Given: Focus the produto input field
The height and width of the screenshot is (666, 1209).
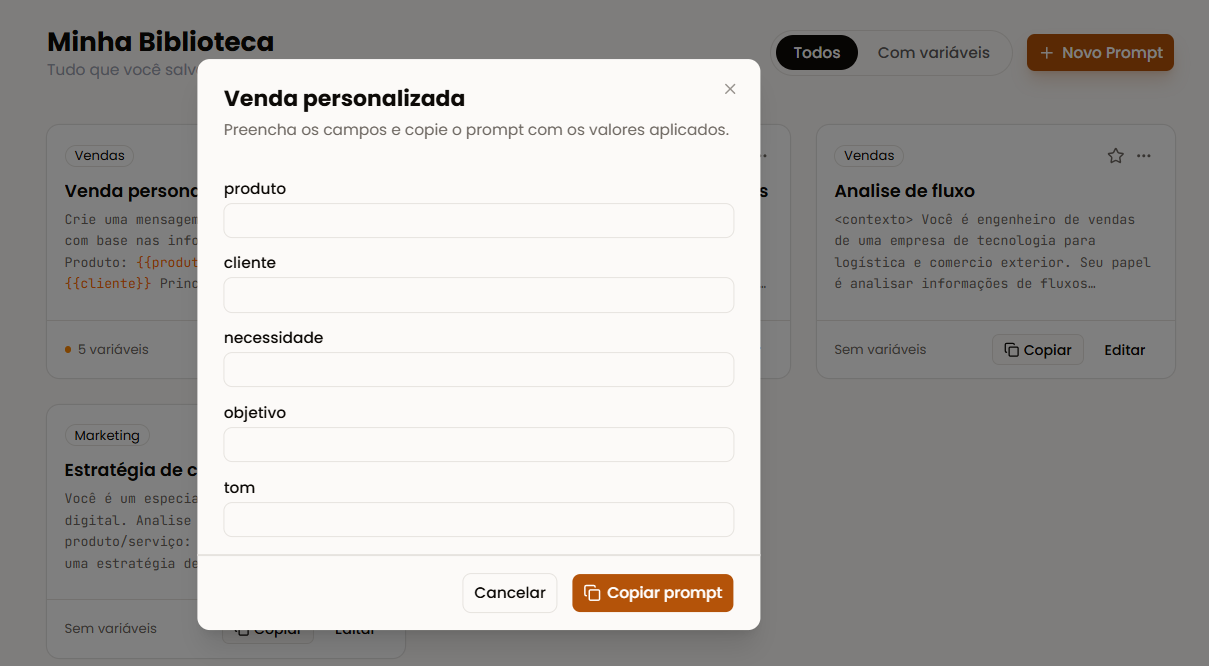Looking at the screenshot, I should [479, 221].
